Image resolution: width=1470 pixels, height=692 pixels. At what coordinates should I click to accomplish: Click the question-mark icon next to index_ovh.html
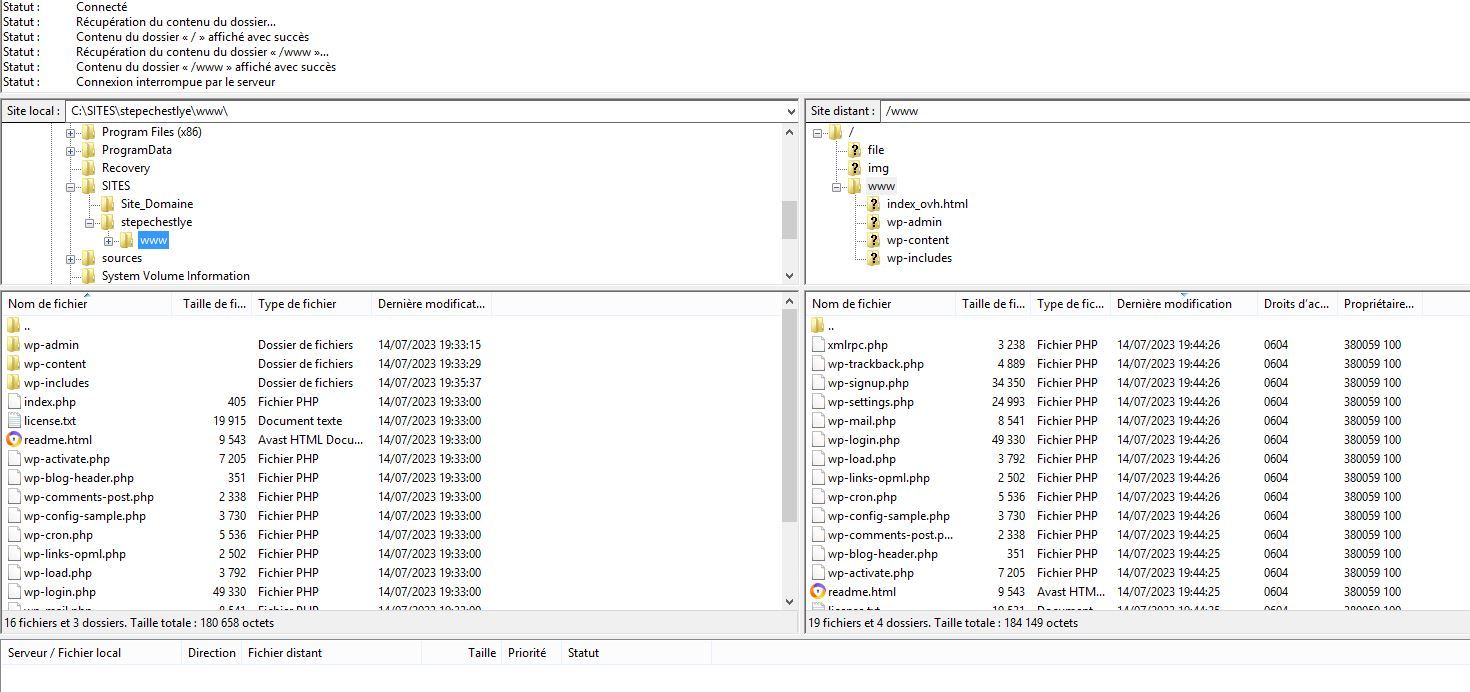point(873,204)
